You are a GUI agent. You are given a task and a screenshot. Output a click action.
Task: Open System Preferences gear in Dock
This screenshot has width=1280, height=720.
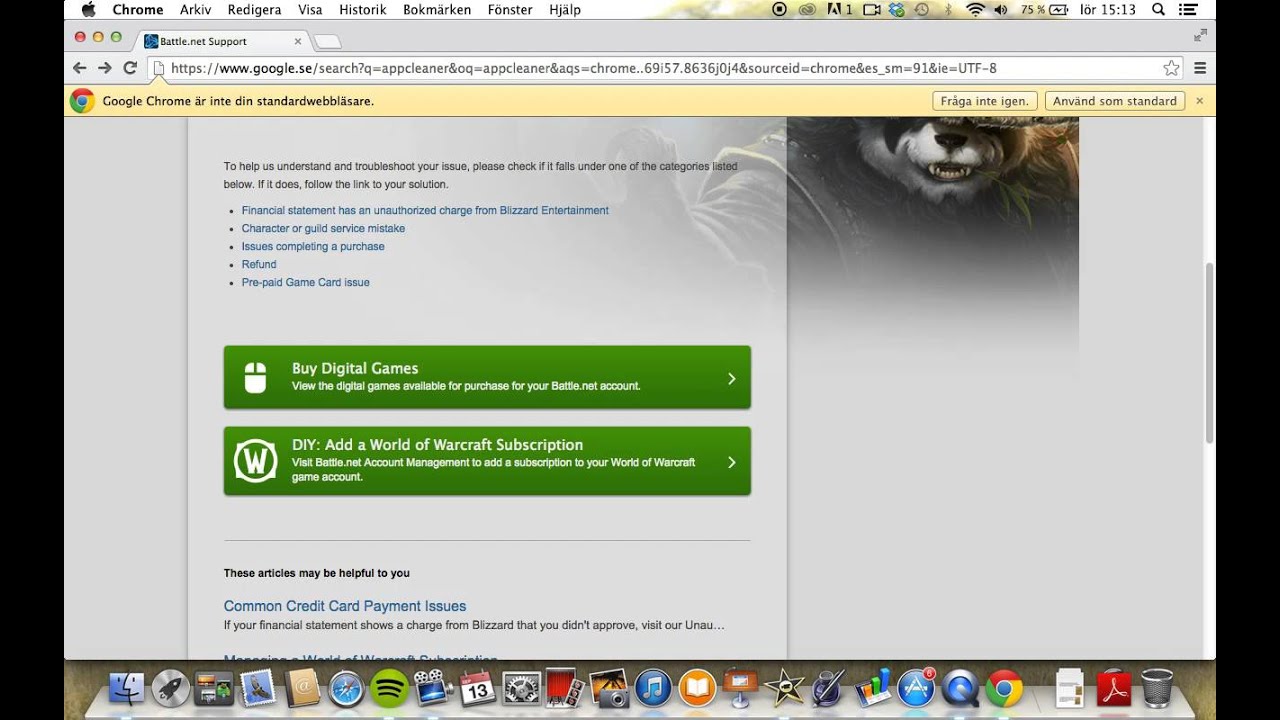point(521,689)
